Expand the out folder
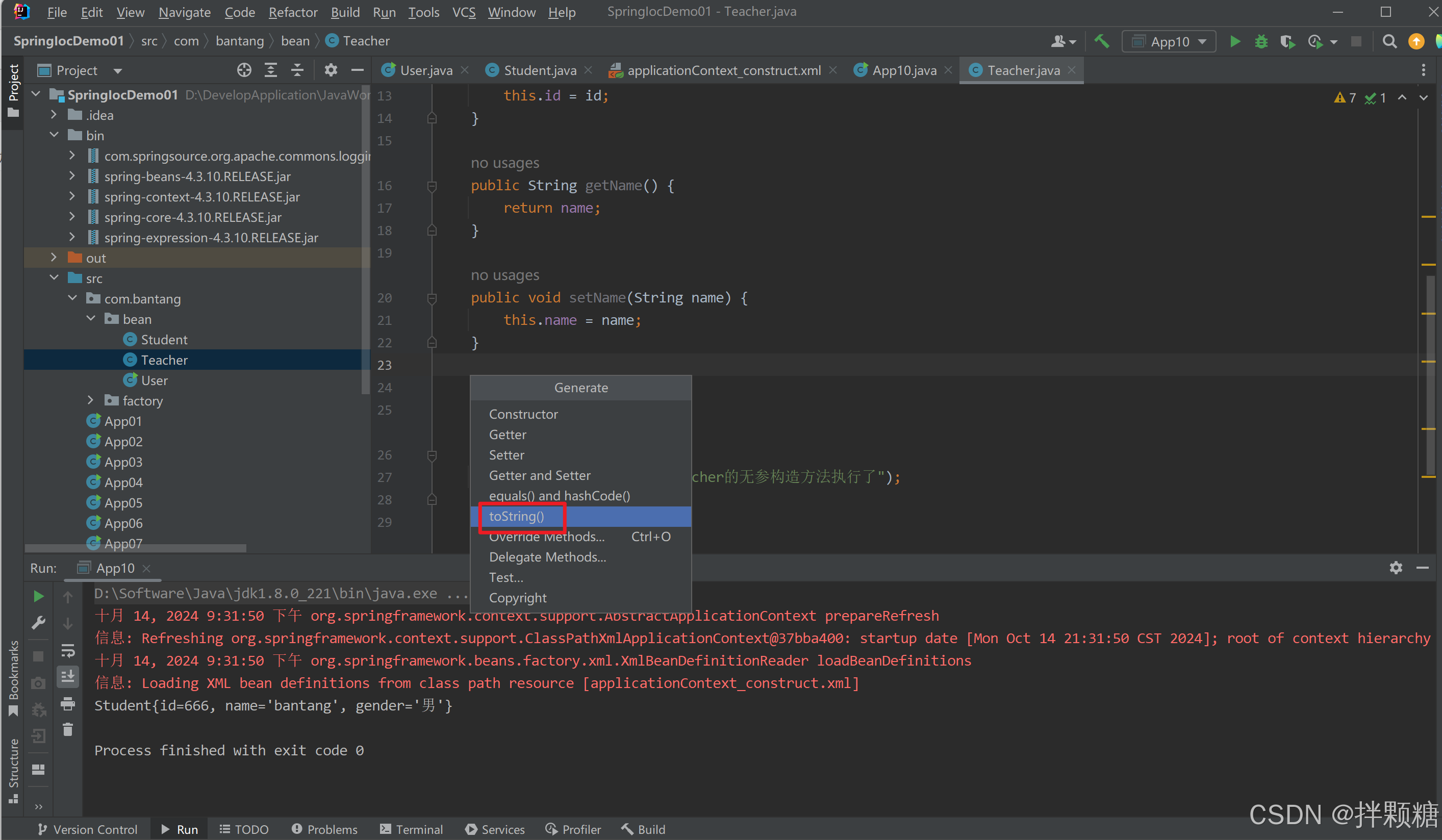 click(x=54, y=258)
